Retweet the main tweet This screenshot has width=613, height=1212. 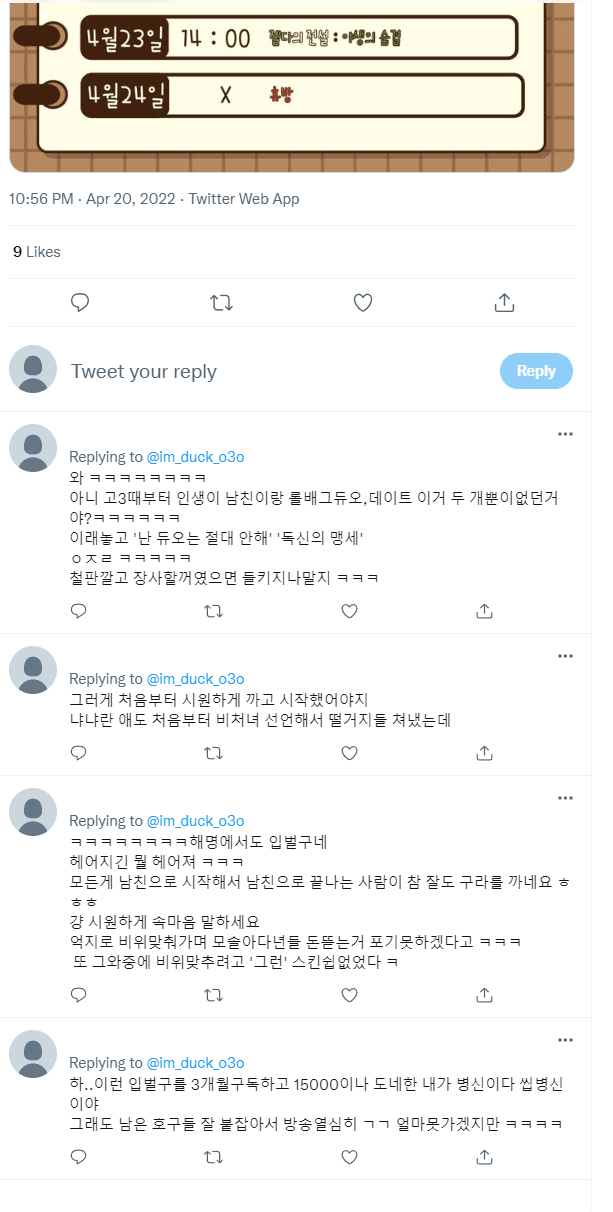(222, 302)
